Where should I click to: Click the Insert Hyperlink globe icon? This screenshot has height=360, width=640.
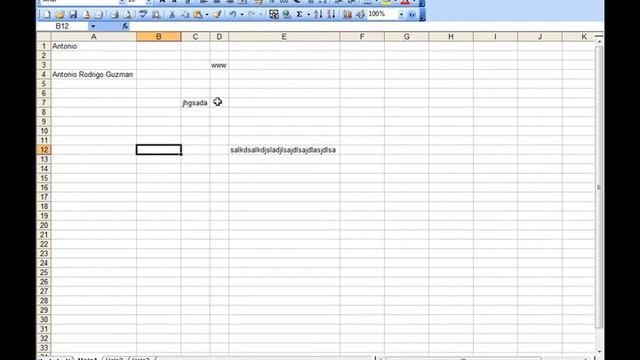287,15
